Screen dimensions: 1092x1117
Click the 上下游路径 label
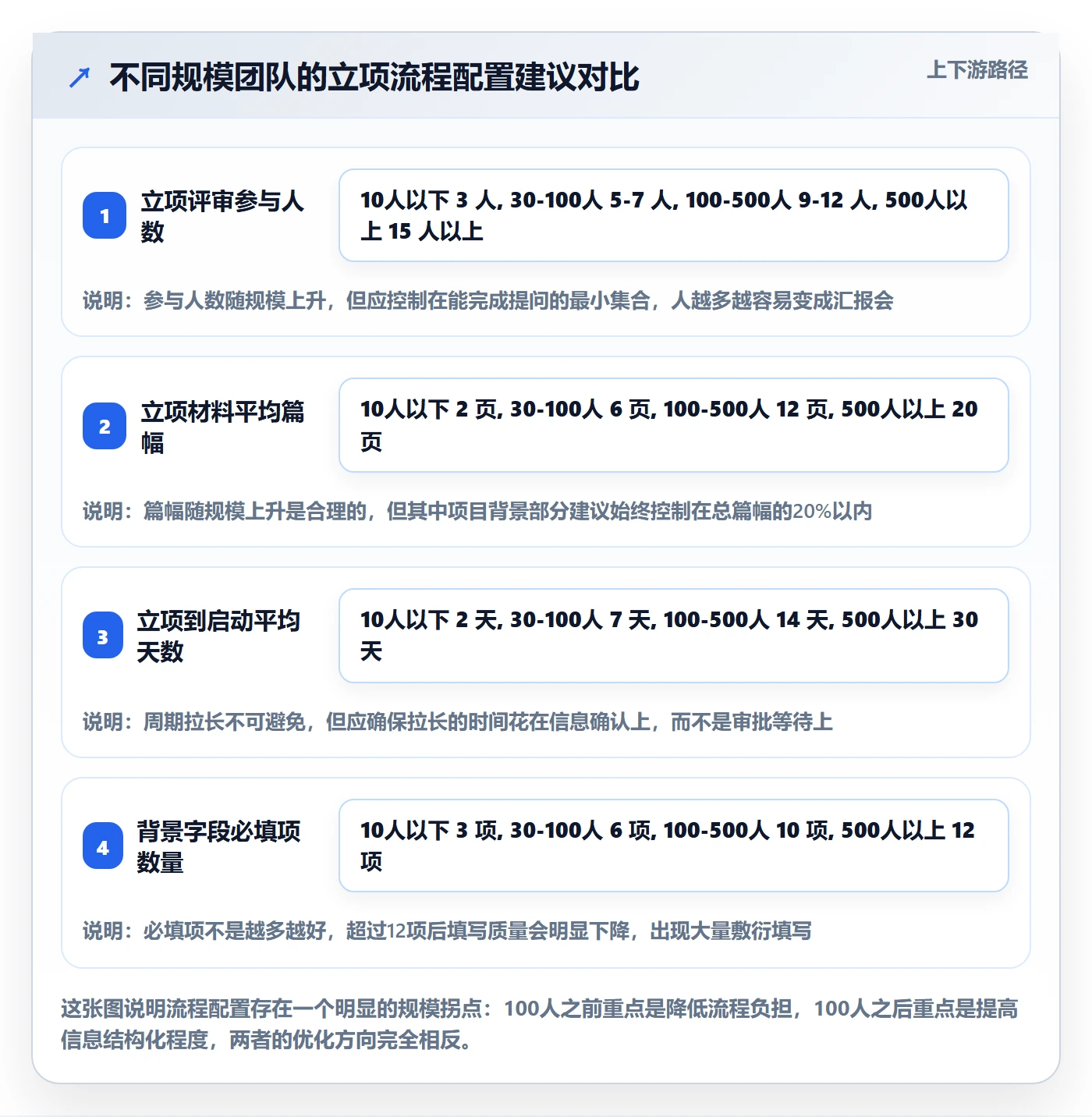tap(977, 69)
